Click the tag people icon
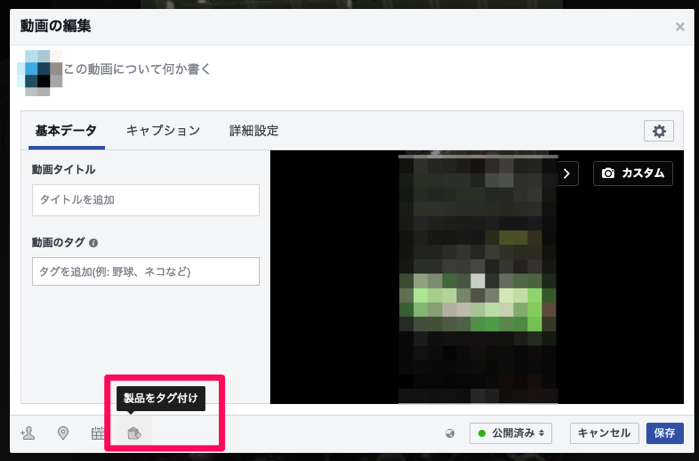Image resolution: width=699 pixels, height=461 pixels. click(28, 433)
